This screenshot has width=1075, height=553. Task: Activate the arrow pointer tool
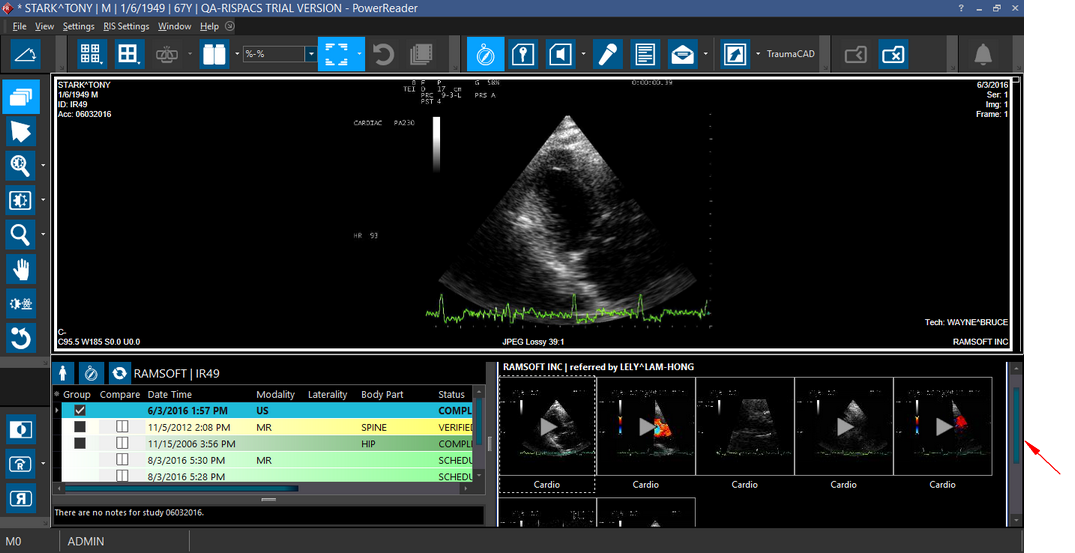21,131
